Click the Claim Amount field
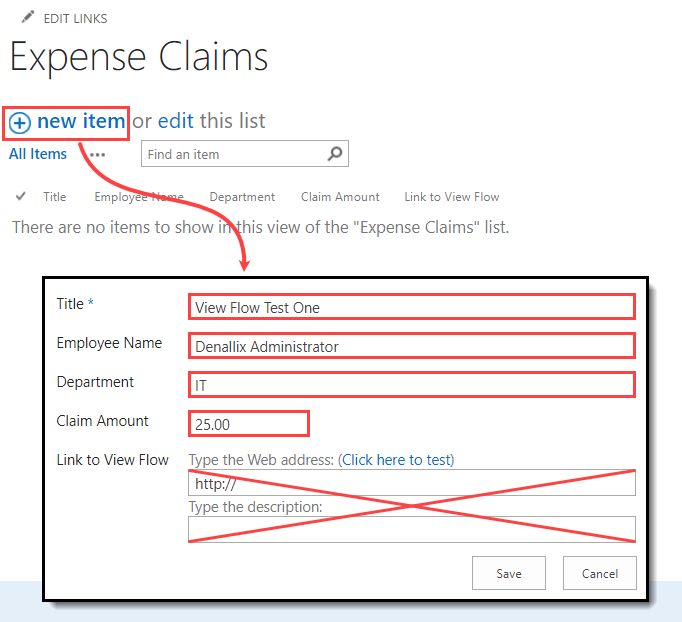Image resolution: width=682 pixels, height=622 pixels. click(x=248, y=424)
